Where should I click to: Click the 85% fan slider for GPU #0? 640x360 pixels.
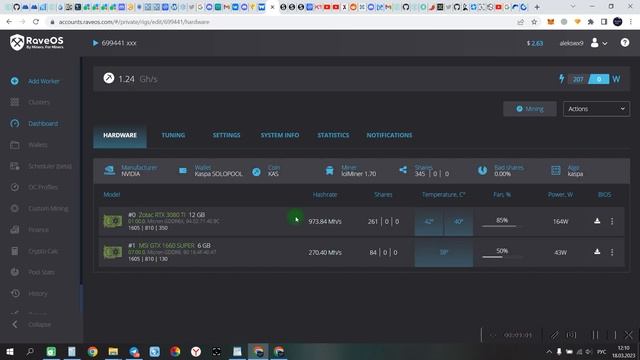point(502,225)
